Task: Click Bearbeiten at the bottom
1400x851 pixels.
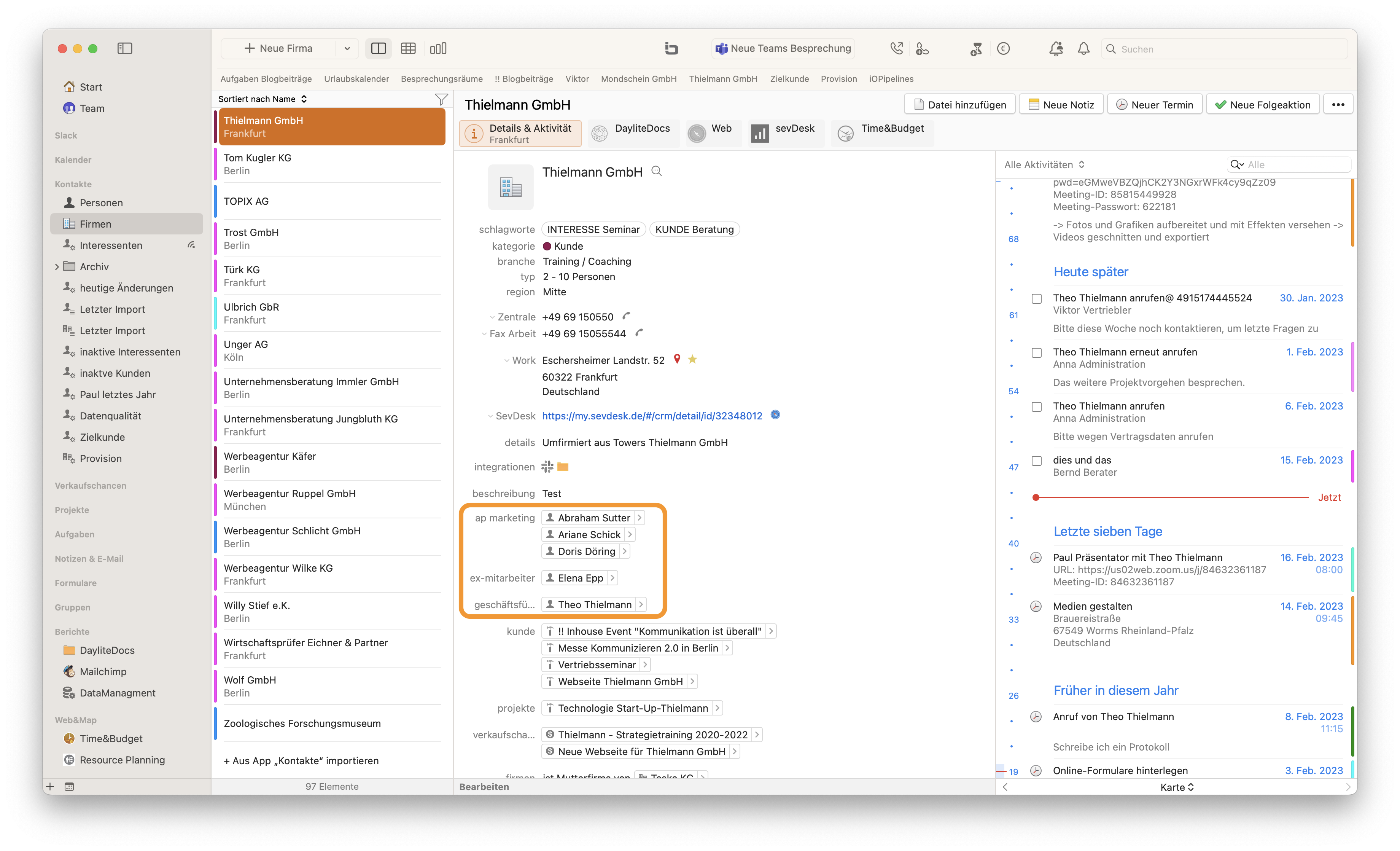Action: 484,787
